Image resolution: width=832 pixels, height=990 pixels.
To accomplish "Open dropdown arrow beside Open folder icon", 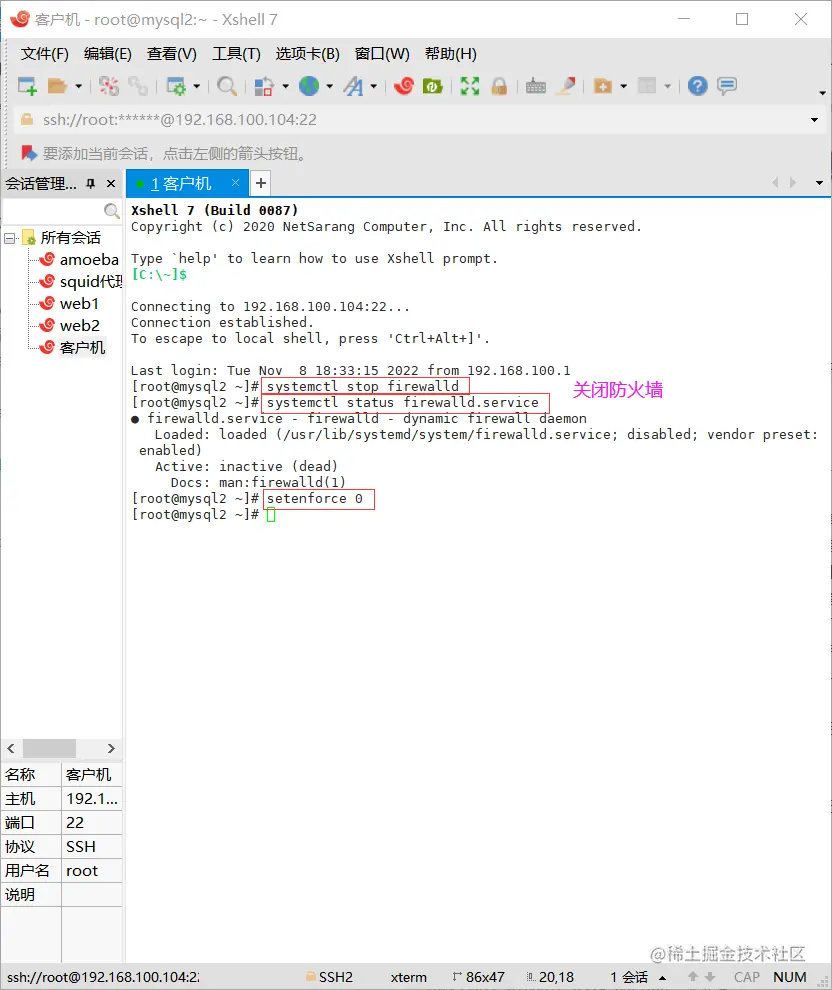I will click(78, 86).
